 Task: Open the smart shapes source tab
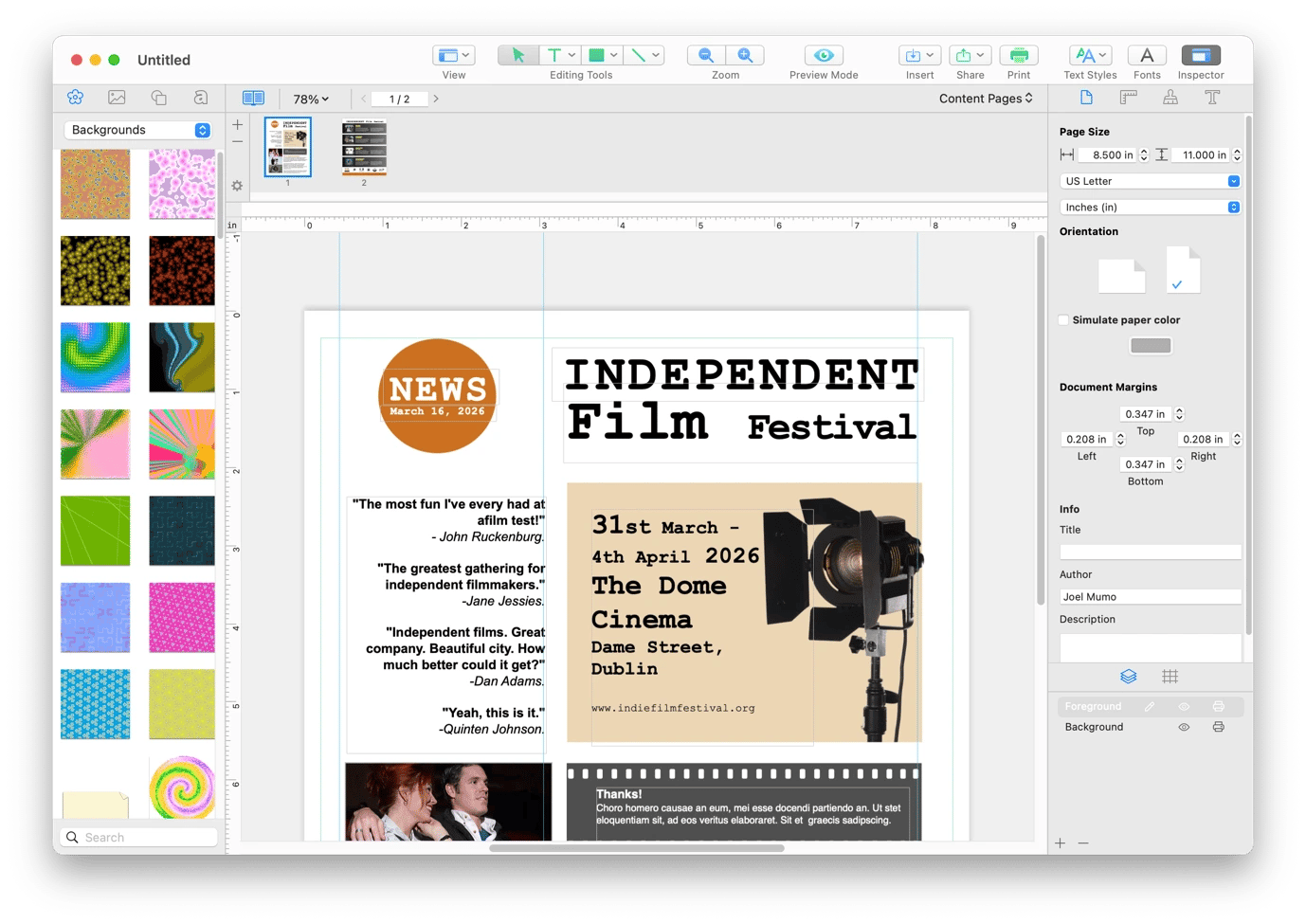click(159, 97)
